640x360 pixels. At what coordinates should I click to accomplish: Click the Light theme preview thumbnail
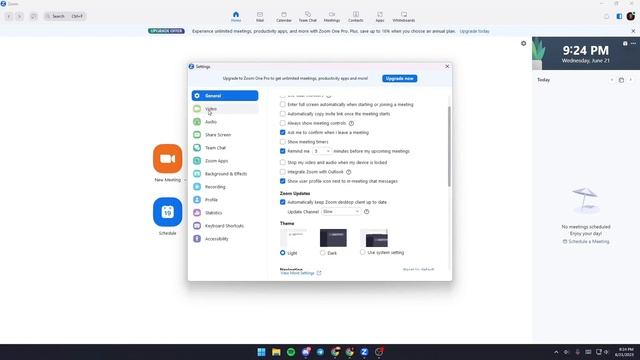(x=293, y=238)
